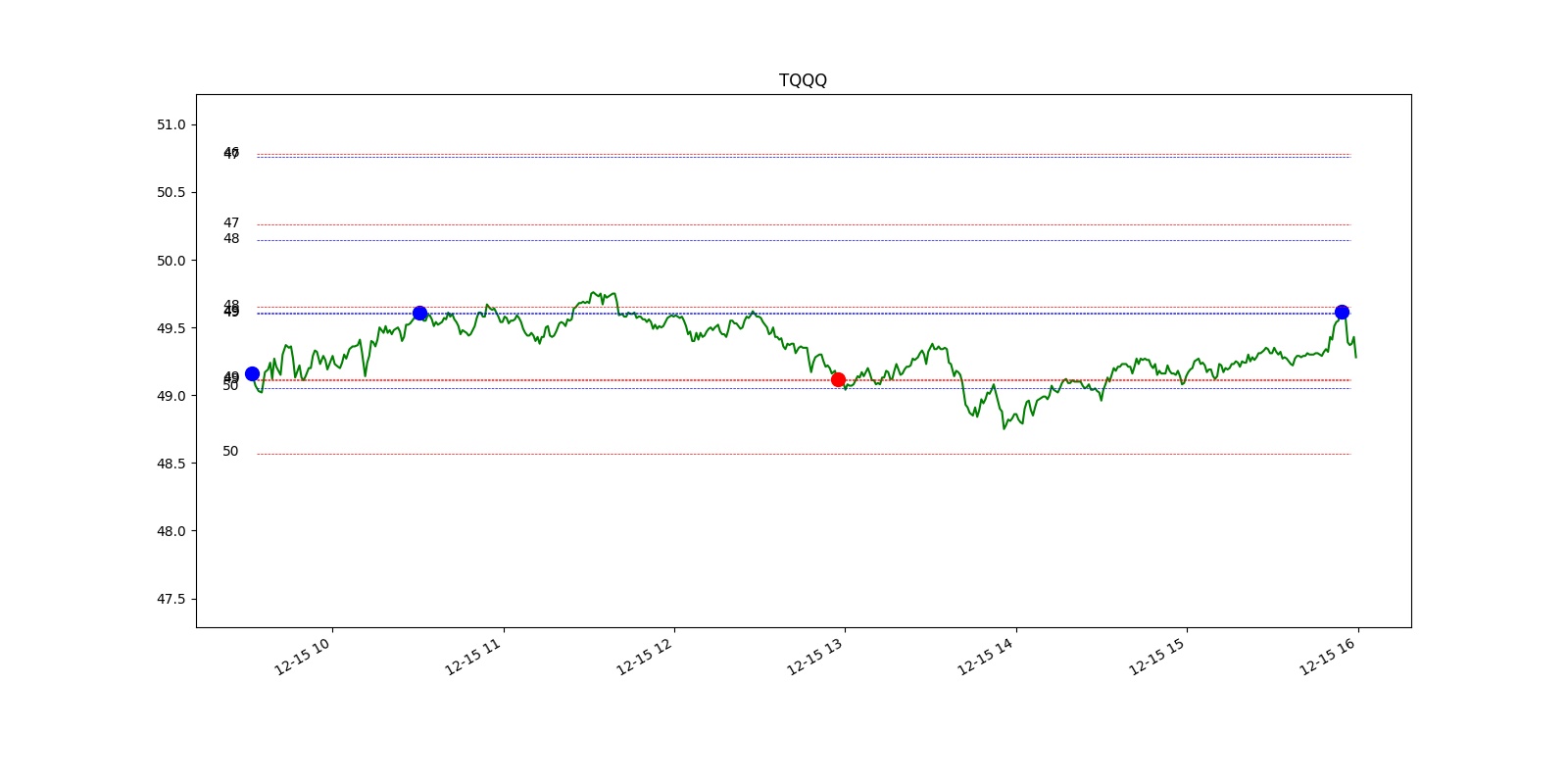Click the 51.0 y-axis tick label

point(171,124)
